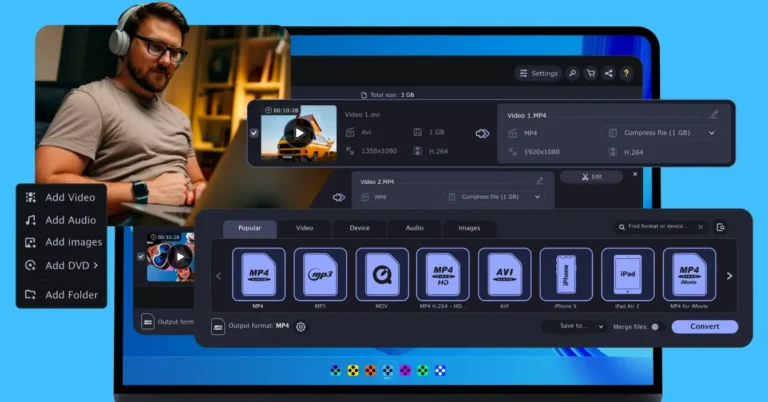The width and height of the screenshot is (768, 402).
Task: Select the iPhone X device preset
Action: pyautogui.click(x=566, y=274)
